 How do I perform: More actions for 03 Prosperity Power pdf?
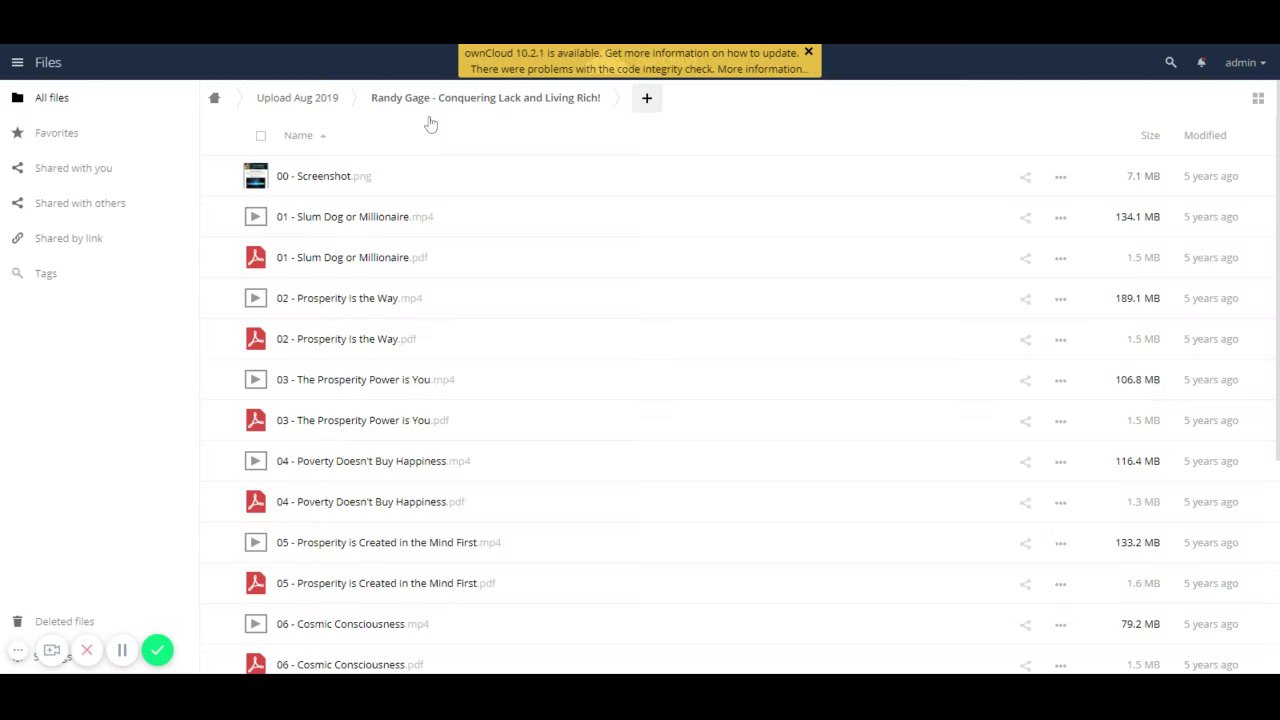[1060, 421]
